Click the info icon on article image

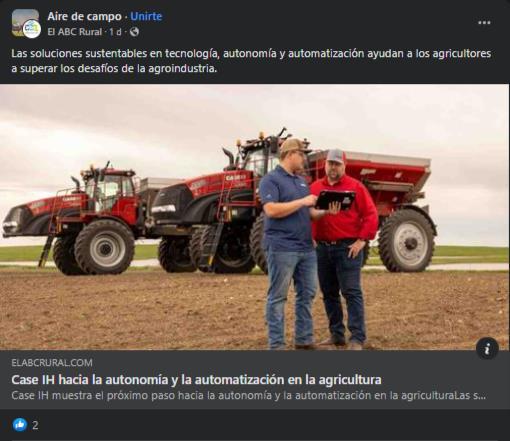(487, 349)
